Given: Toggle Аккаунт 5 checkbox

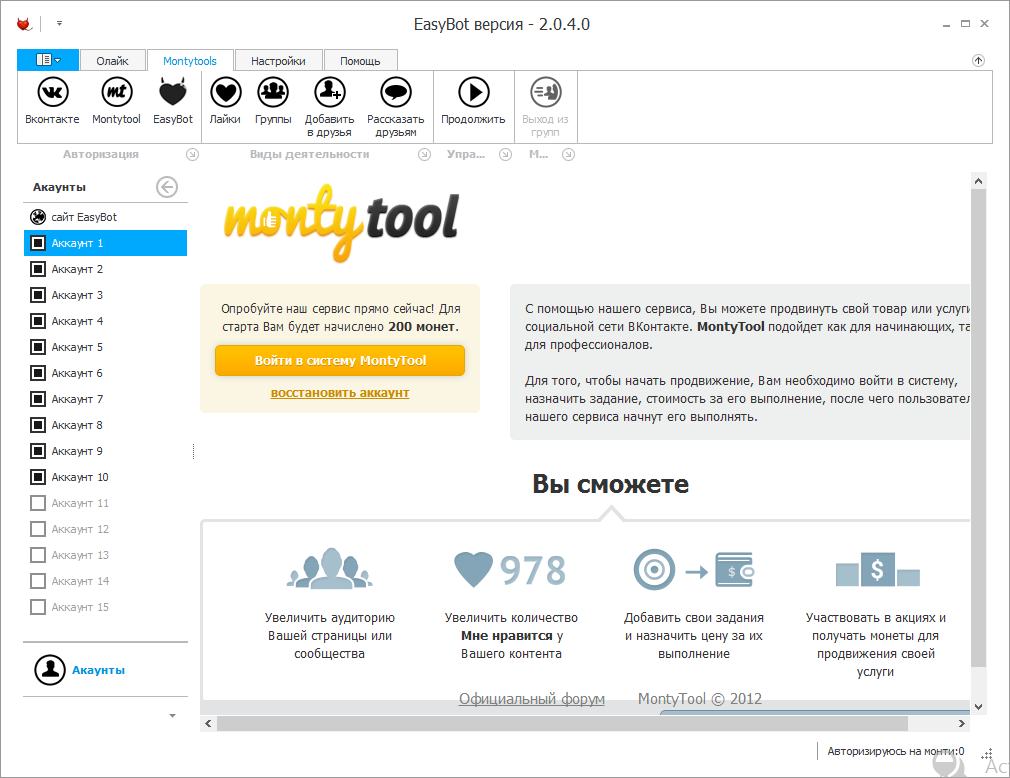Looking at the screenshot, I should (x=38, y=347).
